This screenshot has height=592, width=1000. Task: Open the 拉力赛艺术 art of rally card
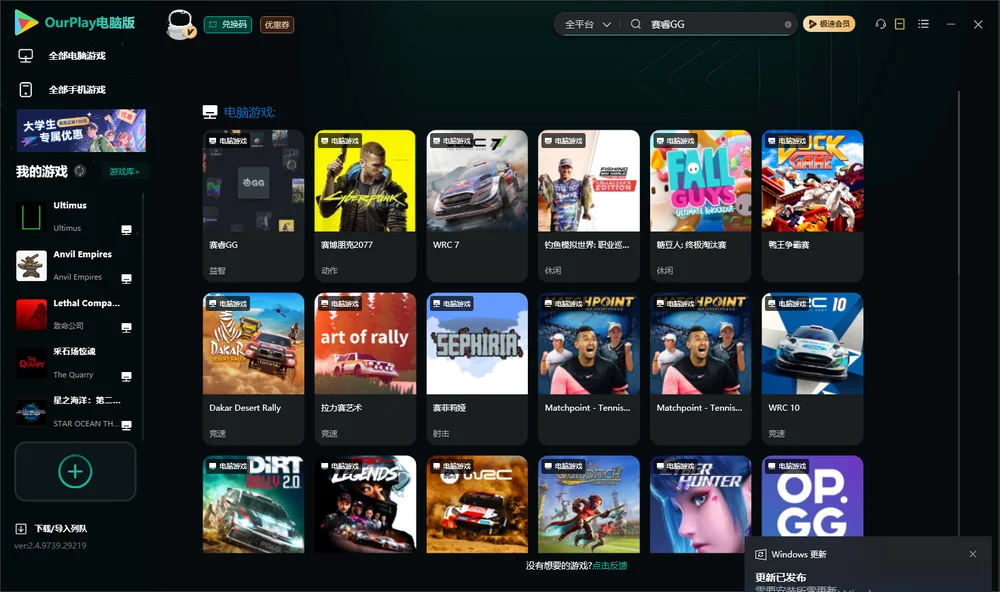(x=365, y=369)
